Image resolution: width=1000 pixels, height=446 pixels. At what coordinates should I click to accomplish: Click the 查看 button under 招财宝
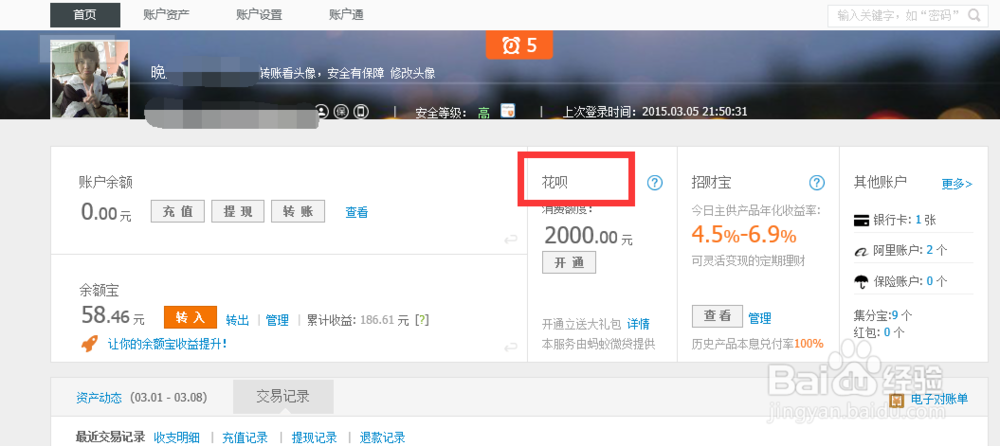[x=717, y=316]
